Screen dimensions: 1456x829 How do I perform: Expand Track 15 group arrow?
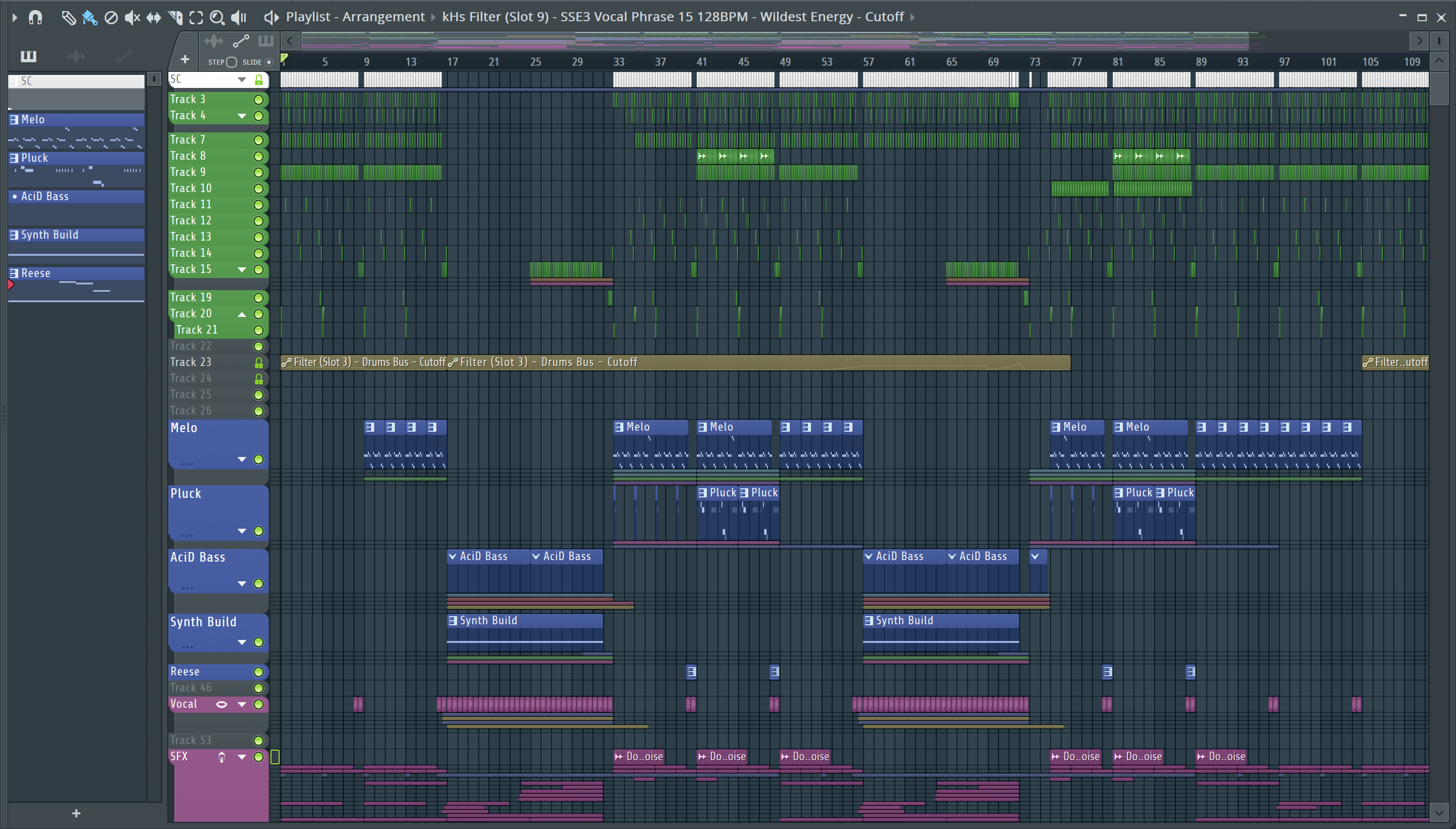click(x=242, y=269)
